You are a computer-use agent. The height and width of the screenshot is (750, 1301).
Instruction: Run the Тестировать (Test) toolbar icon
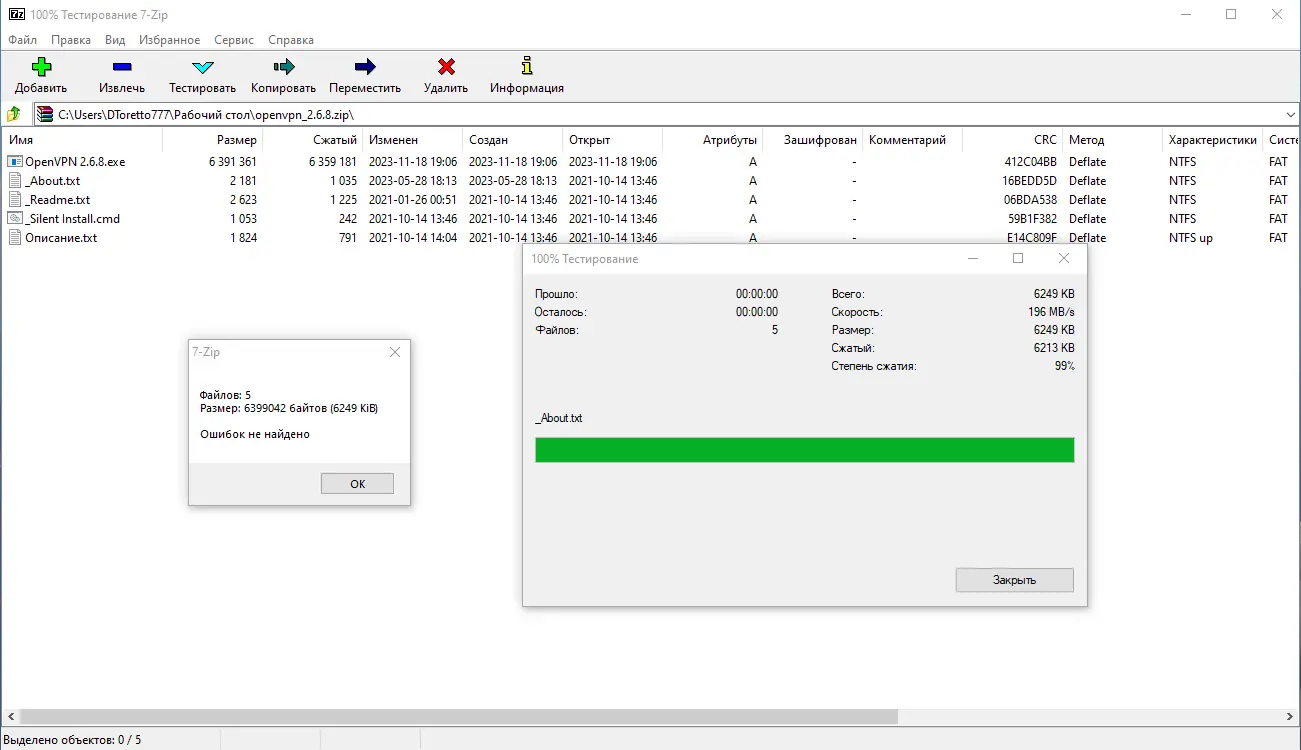[202, 67]
